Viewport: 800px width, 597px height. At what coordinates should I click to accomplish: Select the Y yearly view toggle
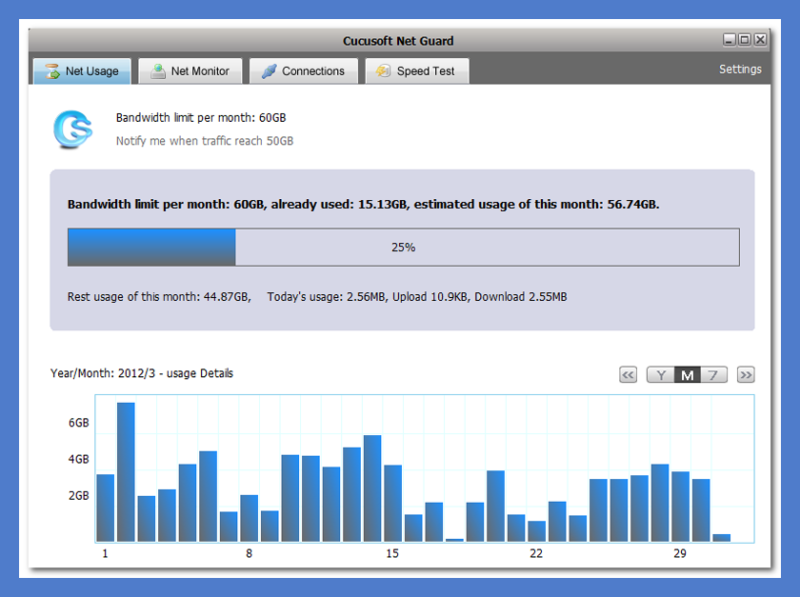point(660,374)
